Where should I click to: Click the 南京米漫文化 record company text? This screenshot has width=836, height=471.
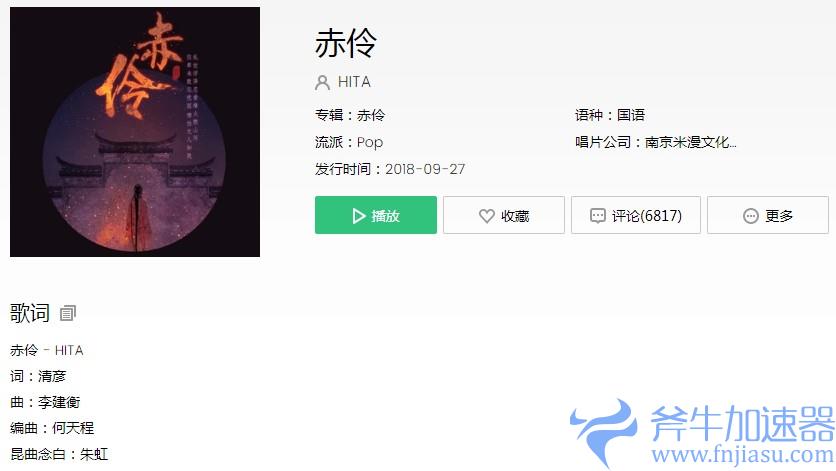(x=690, y=142)
